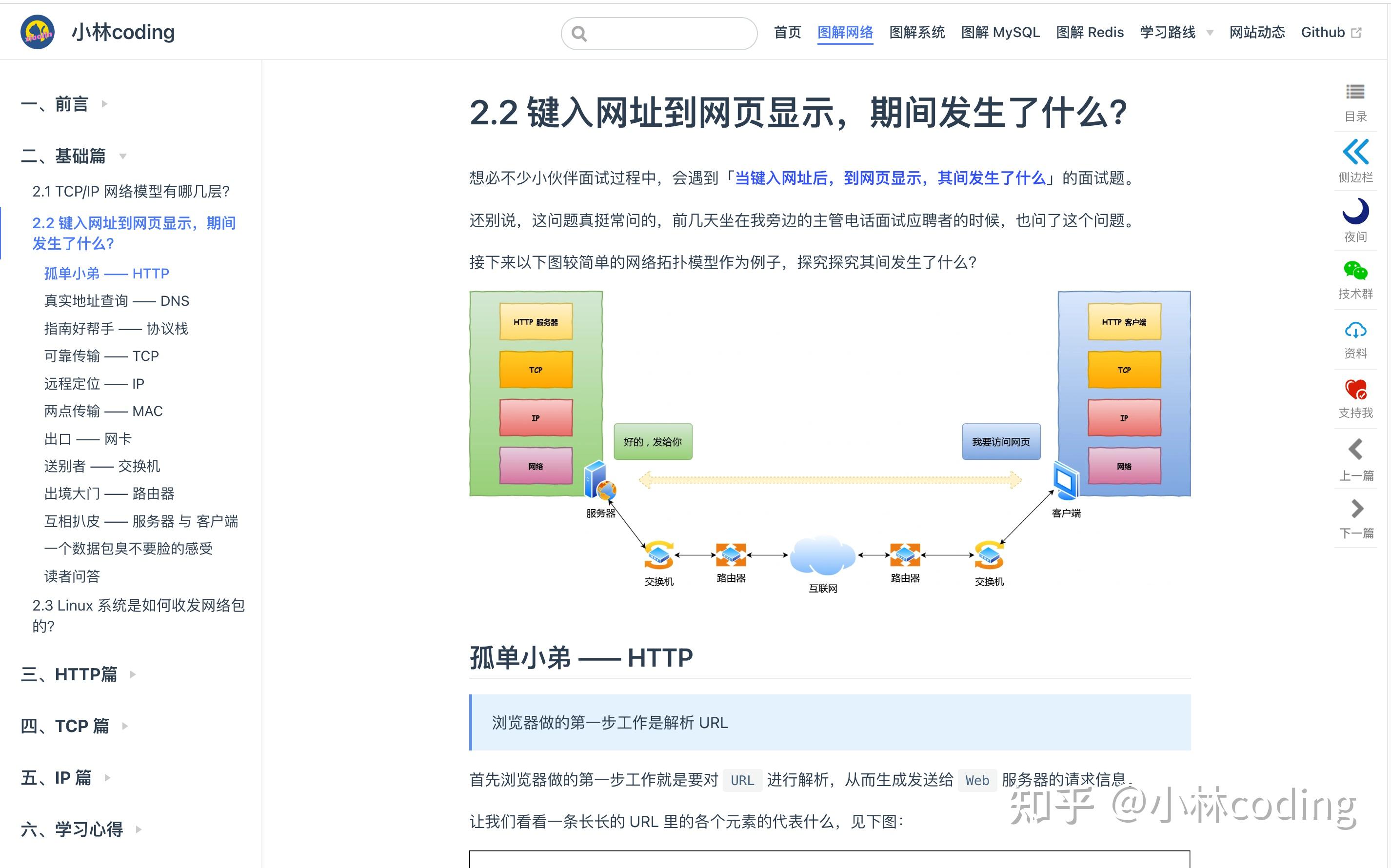
Task: Expand the 一、前言 section arrow
Action: (x=104, y=104)
